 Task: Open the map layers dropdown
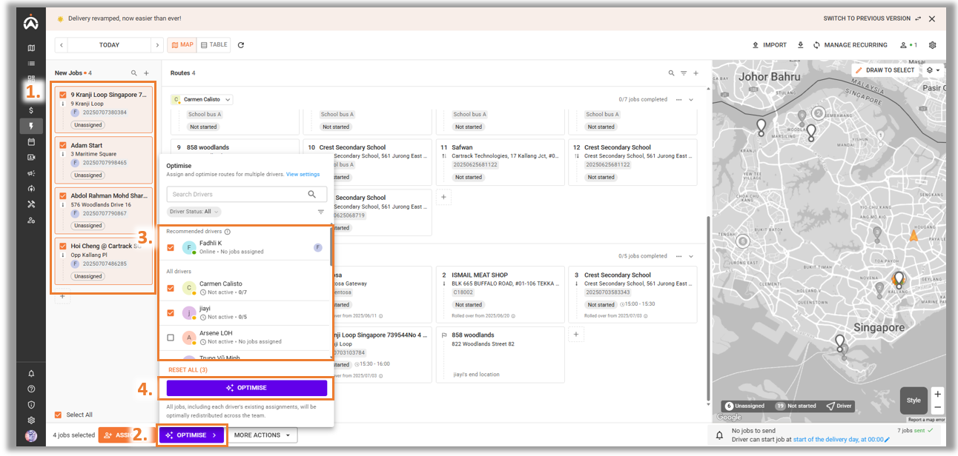coord(933,70)
